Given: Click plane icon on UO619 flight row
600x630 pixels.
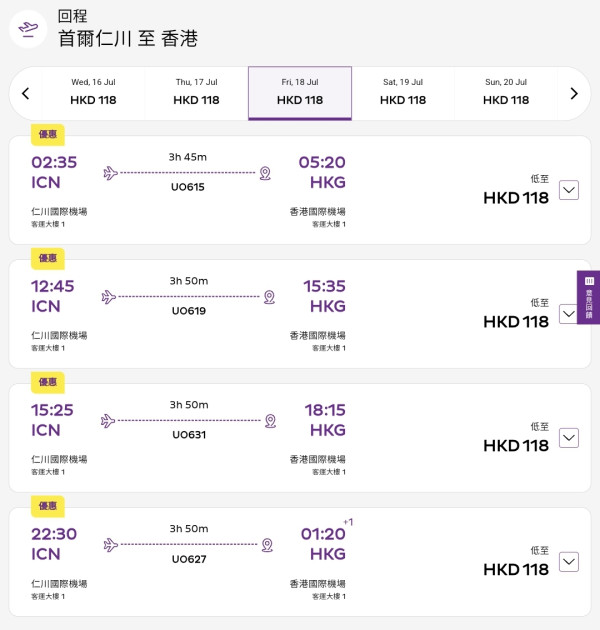Looking at the screenshot, I should click(x=110, y=297).
